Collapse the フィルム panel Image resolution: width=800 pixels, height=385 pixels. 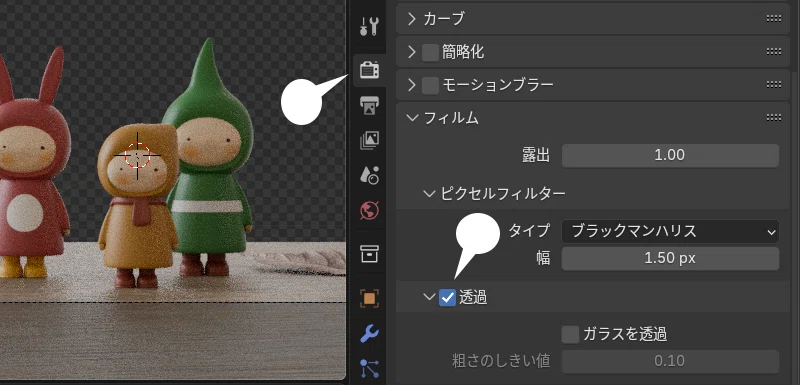(412, 118)
